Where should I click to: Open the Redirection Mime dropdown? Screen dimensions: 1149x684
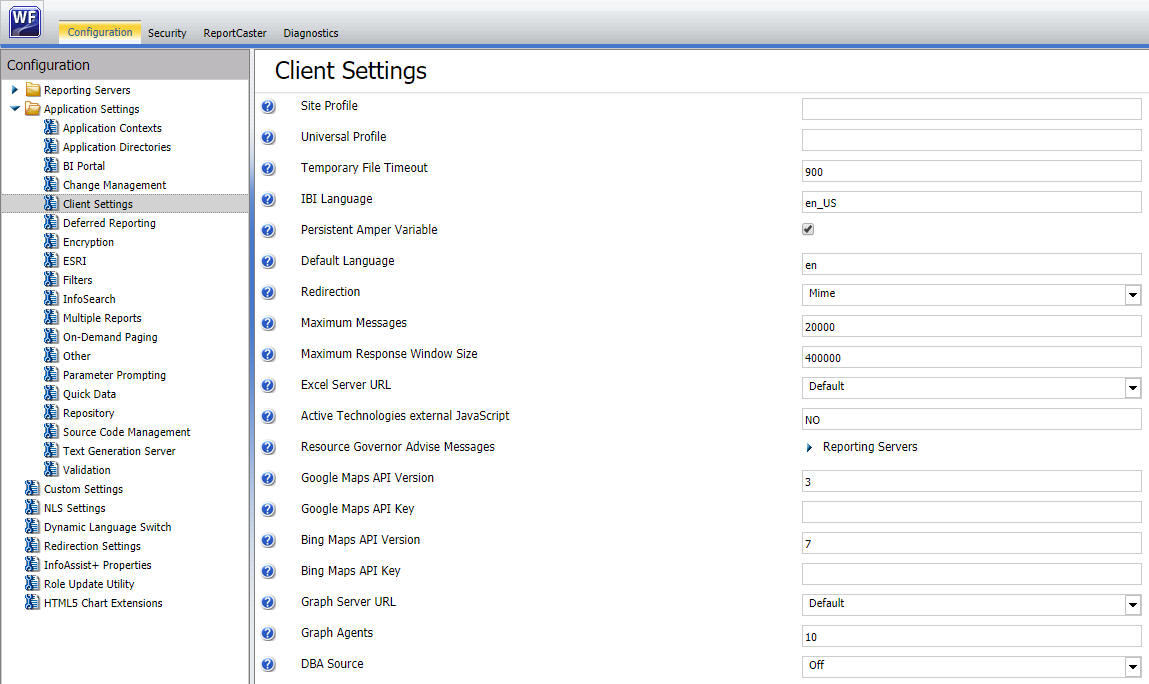[x=1133, y=295]
